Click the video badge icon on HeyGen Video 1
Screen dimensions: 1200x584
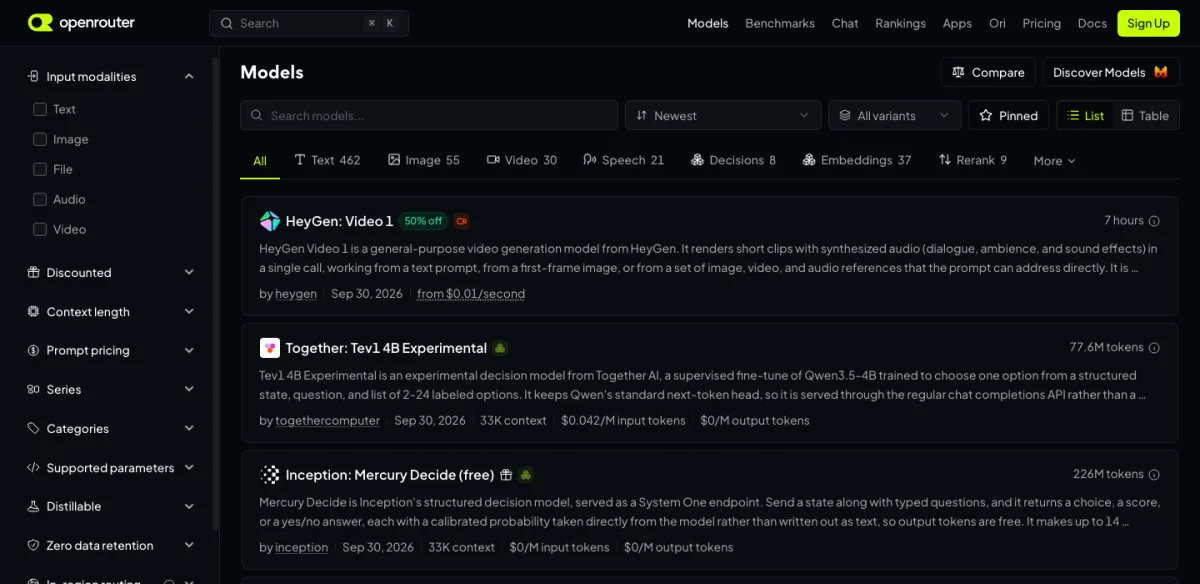[462, 221]
